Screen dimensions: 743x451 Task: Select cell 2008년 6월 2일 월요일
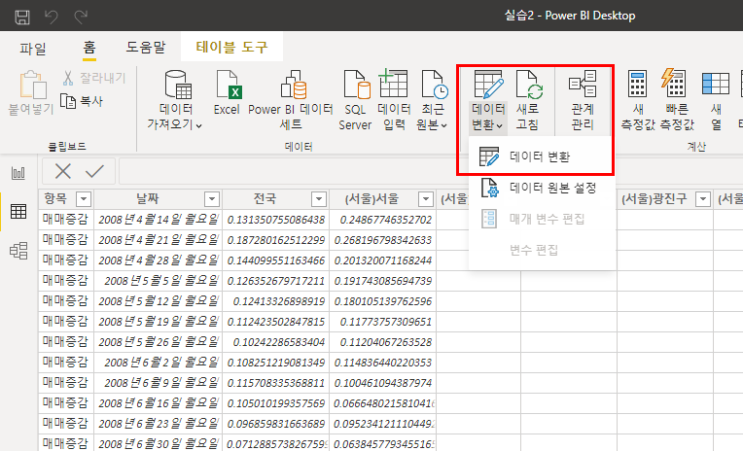pyautogui.click(x=158, y=362)
